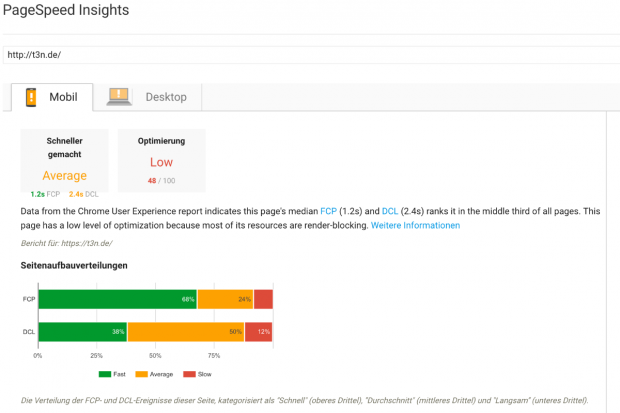Click the mobile phone icon in Mobil tab
The height and width of the screenshot is (413, 620).
[31, 97]
